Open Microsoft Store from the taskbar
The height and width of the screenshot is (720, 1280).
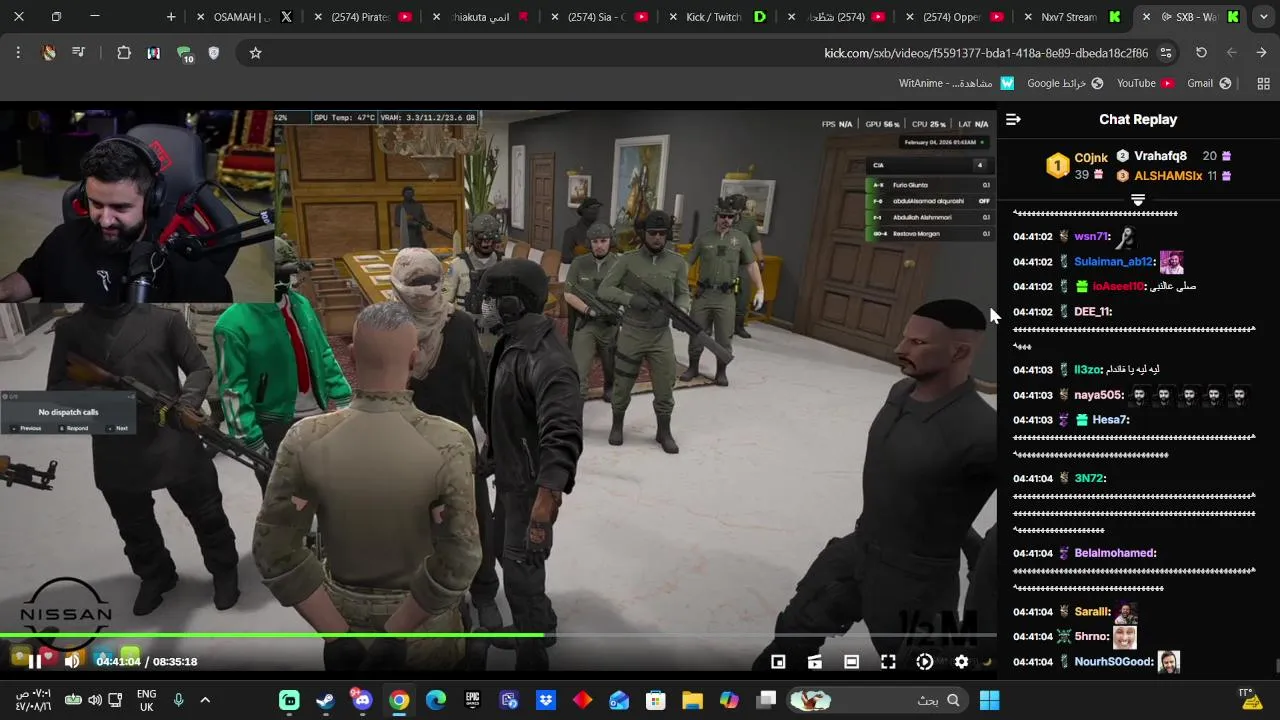[655, 700]
